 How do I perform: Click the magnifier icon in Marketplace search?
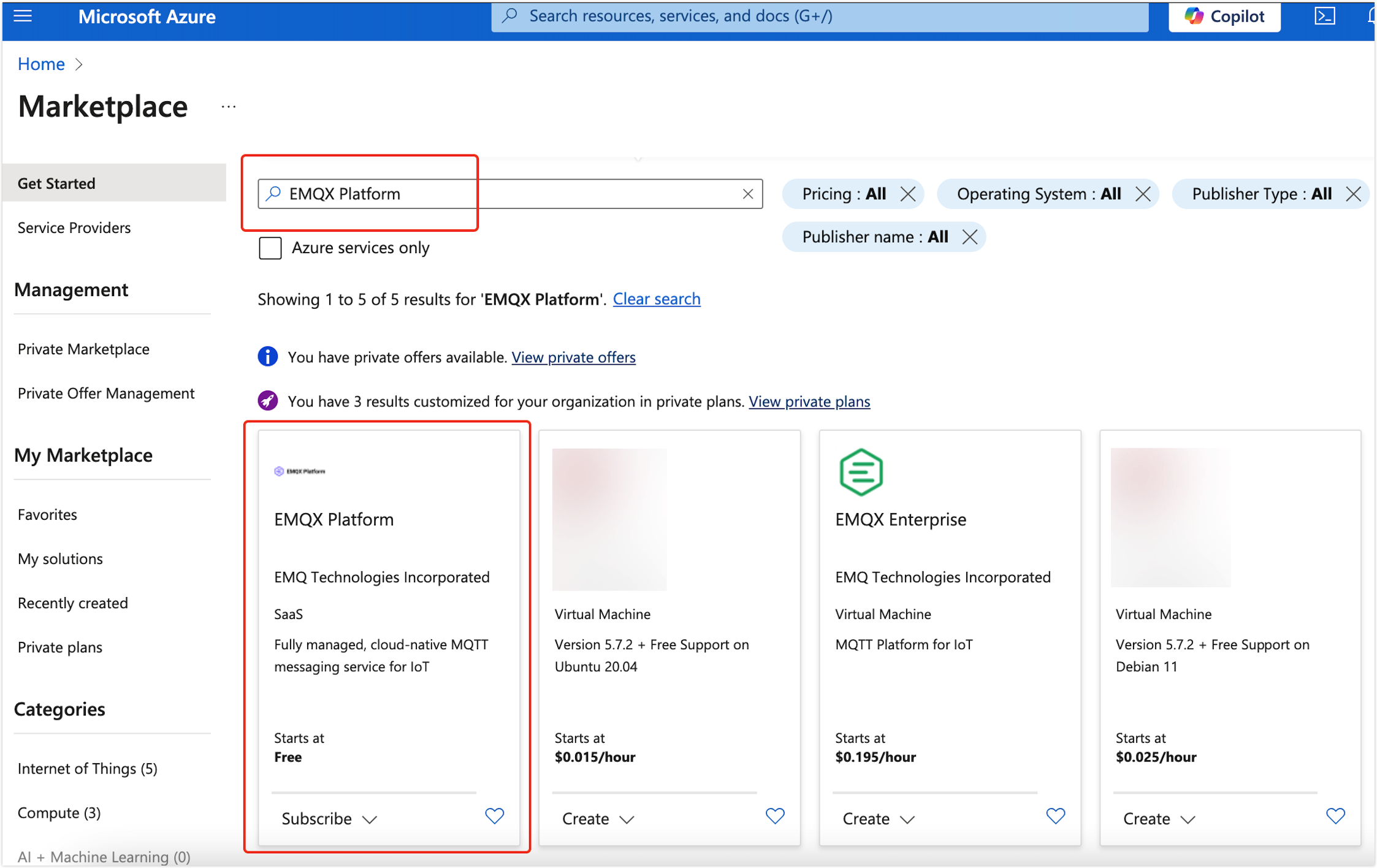273,194
